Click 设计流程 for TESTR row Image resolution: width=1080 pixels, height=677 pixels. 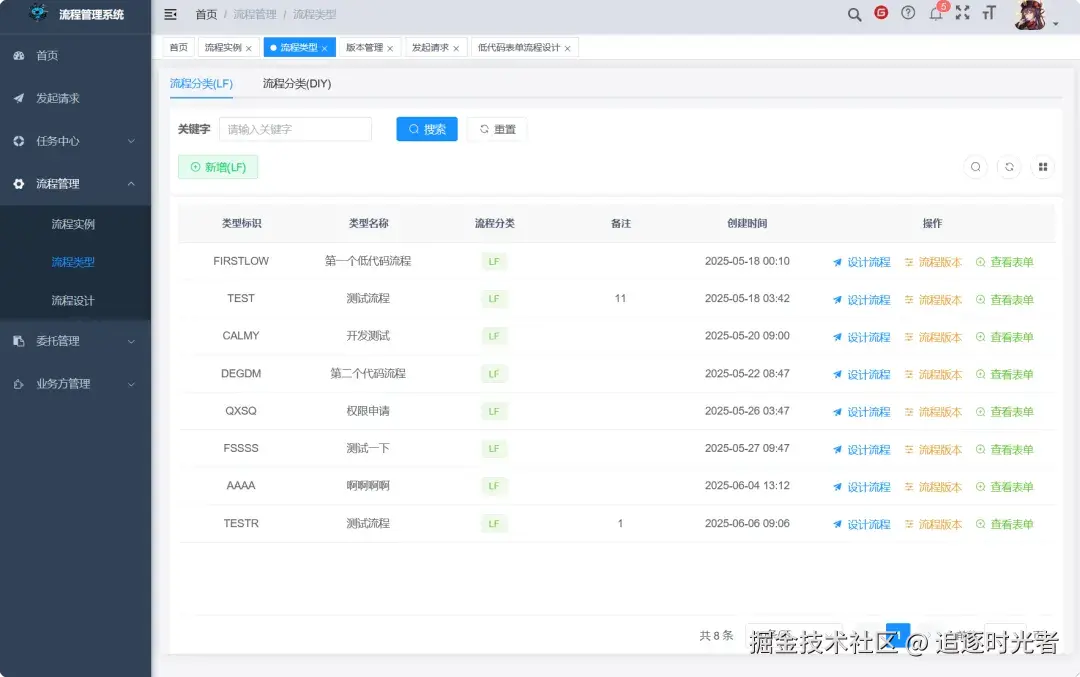coord(862,524)
